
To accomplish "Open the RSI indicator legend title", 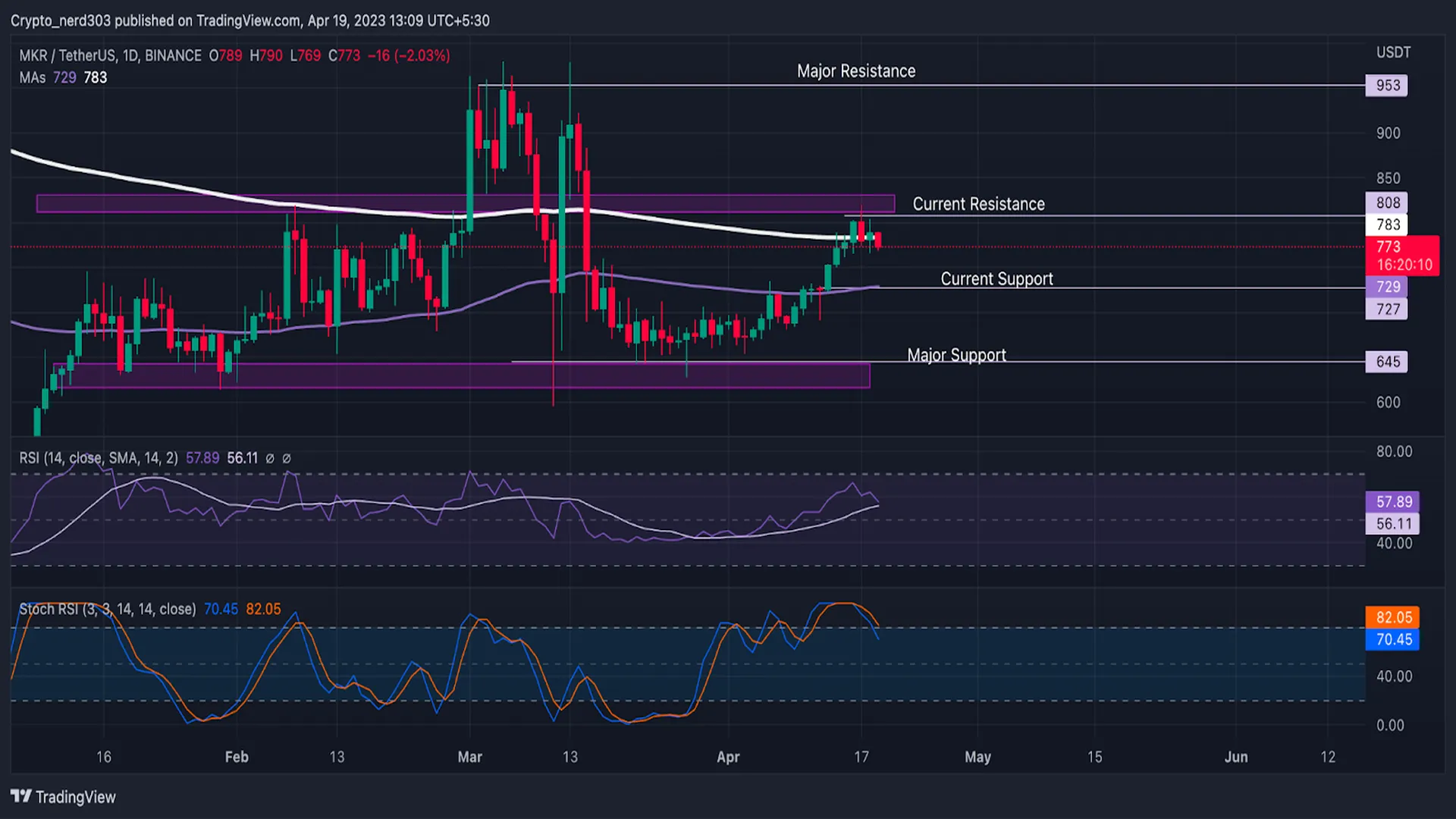I will click(99, 458).
